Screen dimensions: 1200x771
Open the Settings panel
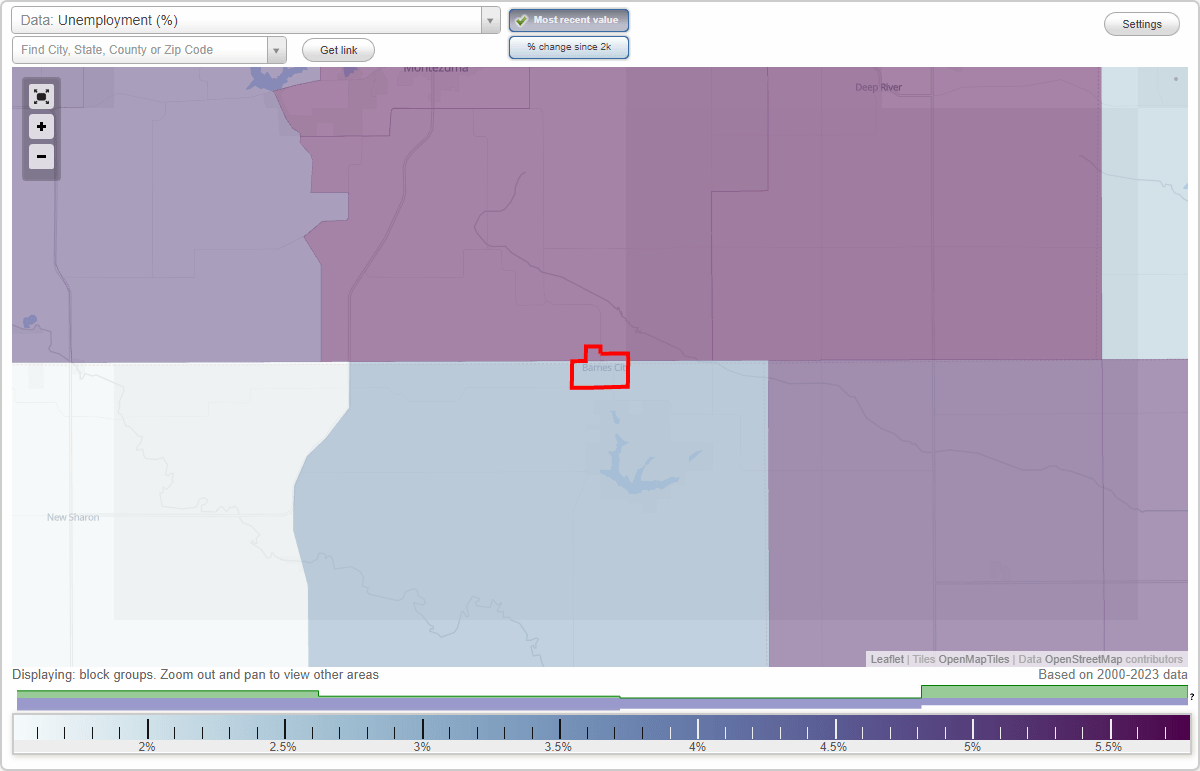1141,23
